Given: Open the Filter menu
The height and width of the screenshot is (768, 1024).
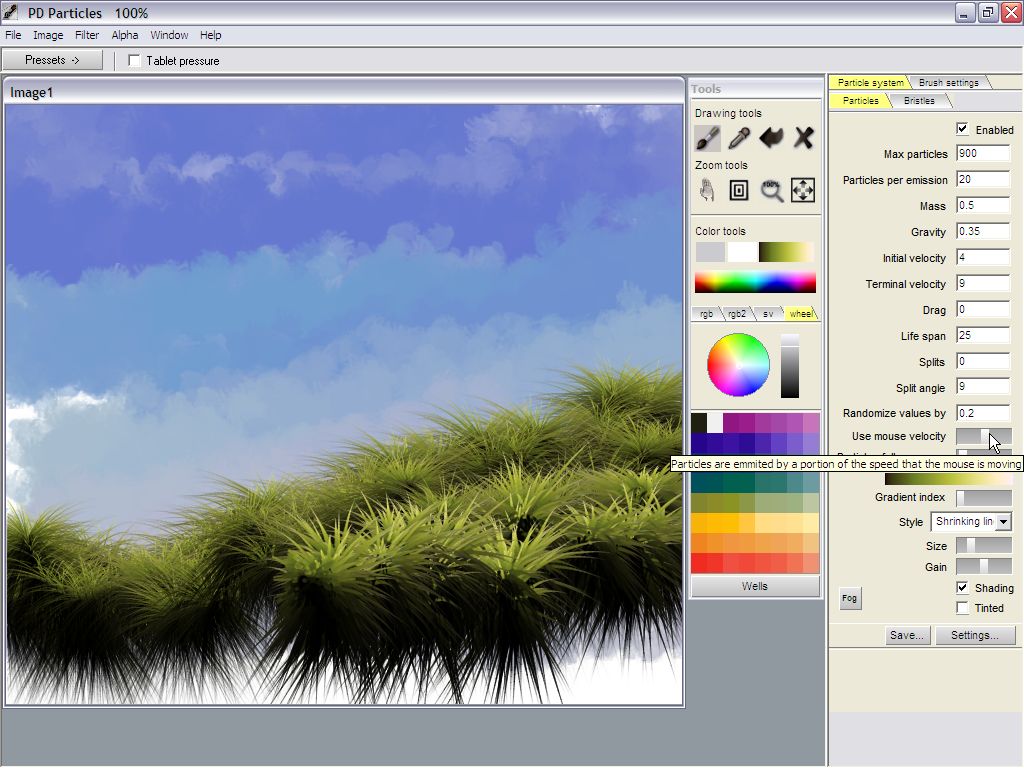Looking at the screenshot, I should tap(87, 35).
